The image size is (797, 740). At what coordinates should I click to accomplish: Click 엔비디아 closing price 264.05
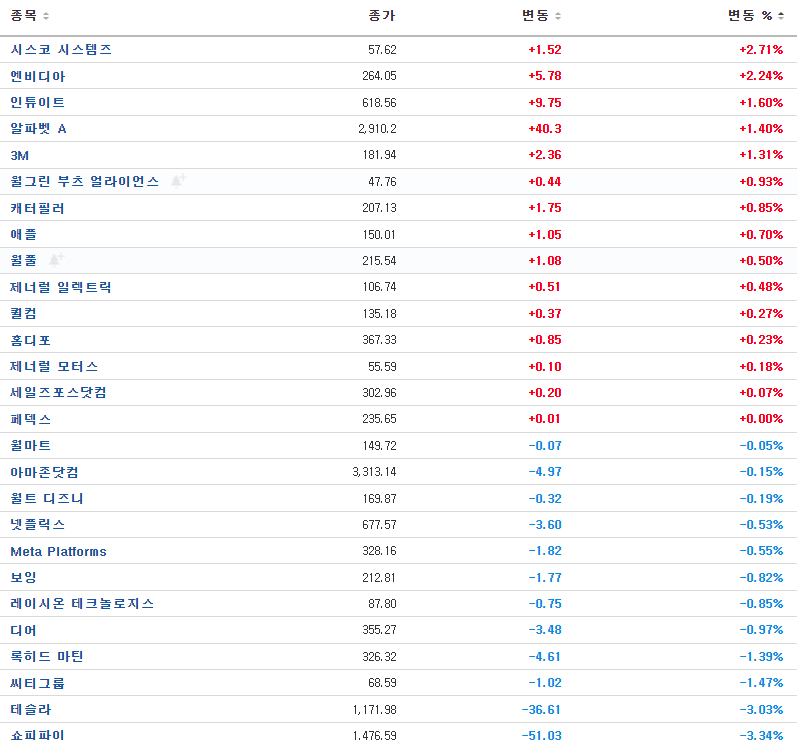(379, 76)
